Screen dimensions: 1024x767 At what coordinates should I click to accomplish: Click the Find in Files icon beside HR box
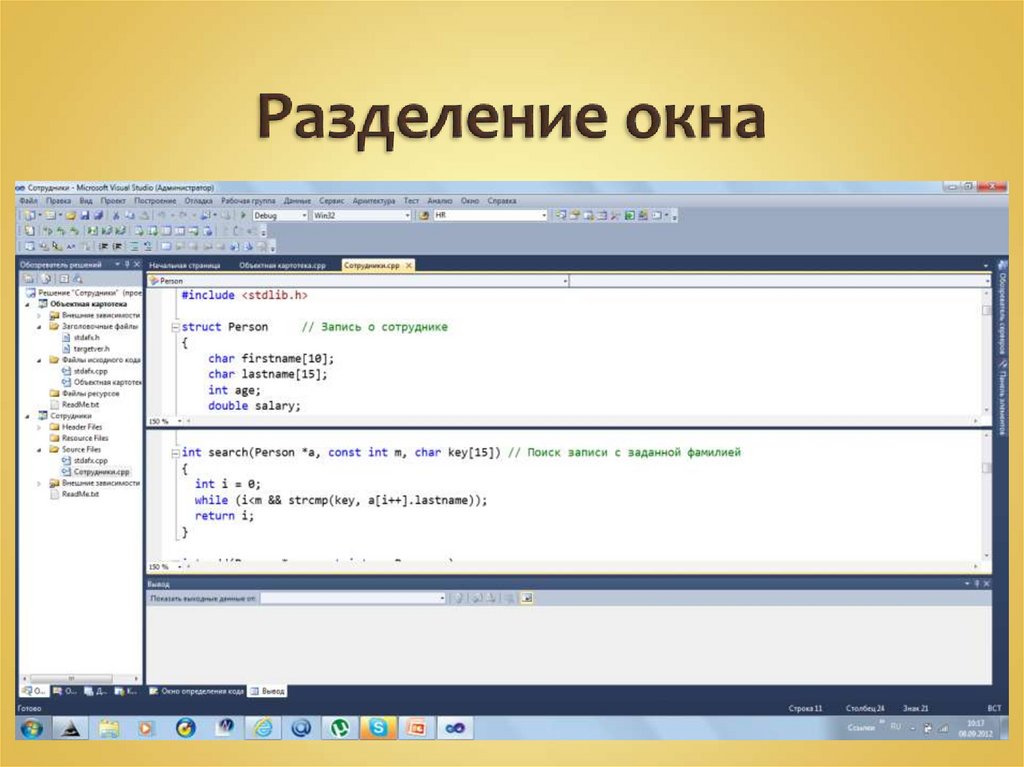(x=424, y=215)
